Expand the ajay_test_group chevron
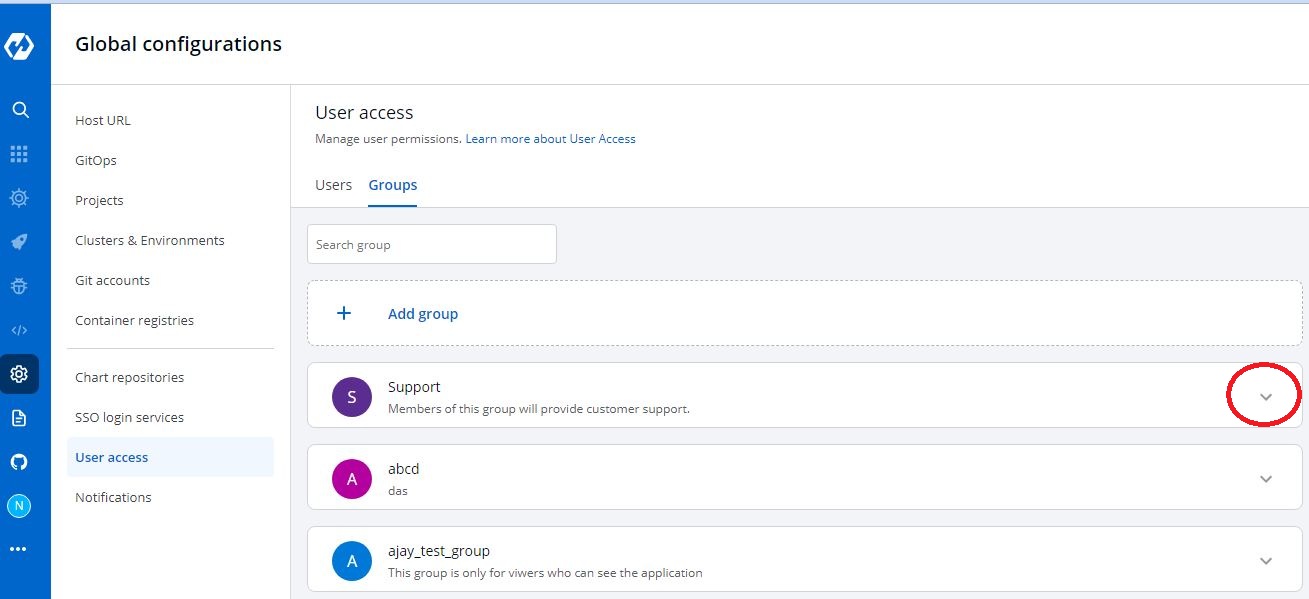1309x599 pixels. (x=1265, y=561)
